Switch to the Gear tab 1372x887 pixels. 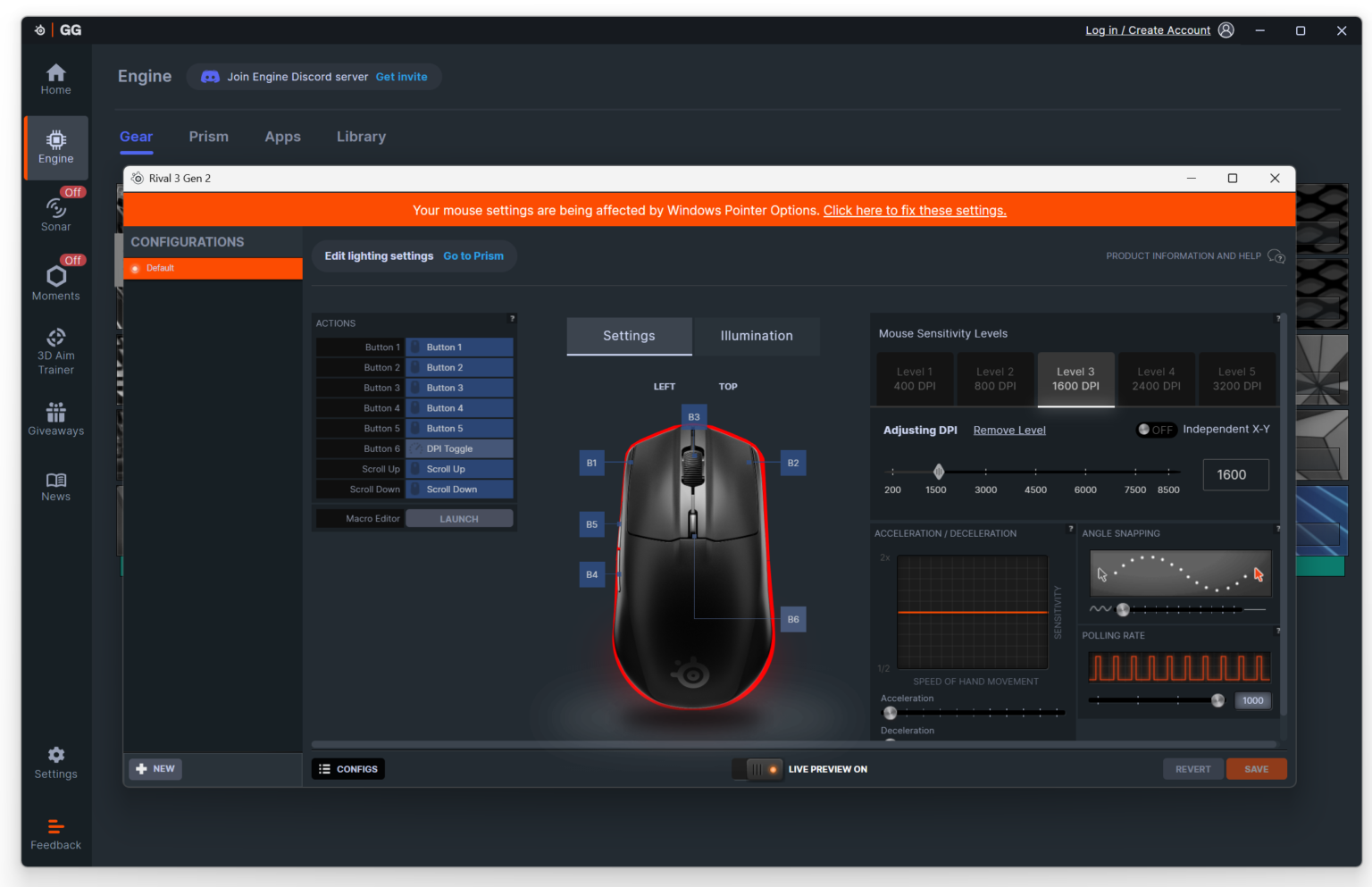[136, 137]
